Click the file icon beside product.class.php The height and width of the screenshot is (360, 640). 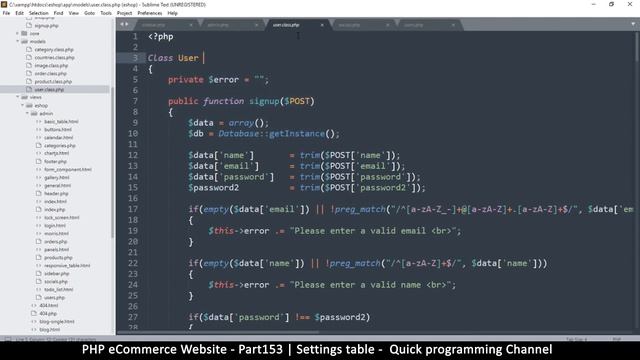point(29,81)
